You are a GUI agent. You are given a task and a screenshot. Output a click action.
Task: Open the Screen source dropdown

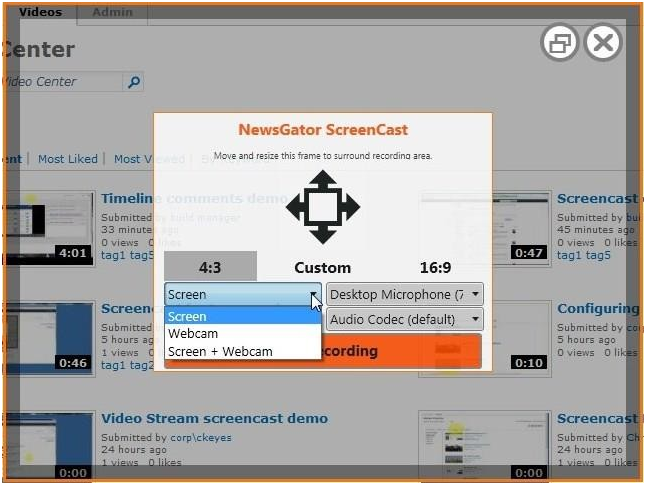[243, 294]
